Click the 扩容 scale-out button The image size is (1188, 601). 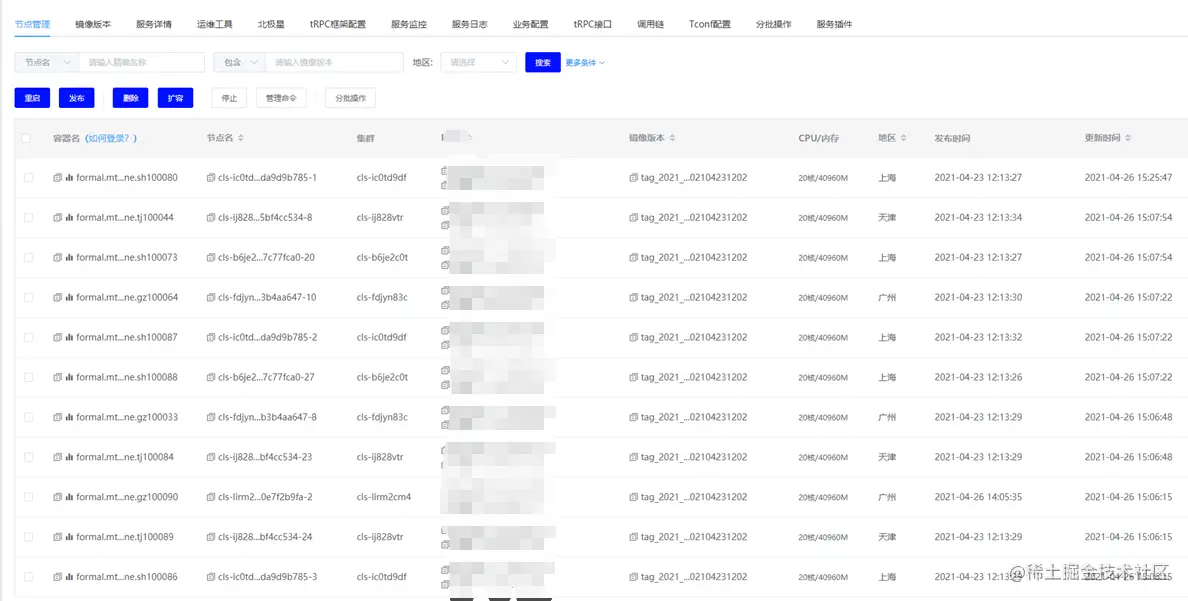point(175,98)
